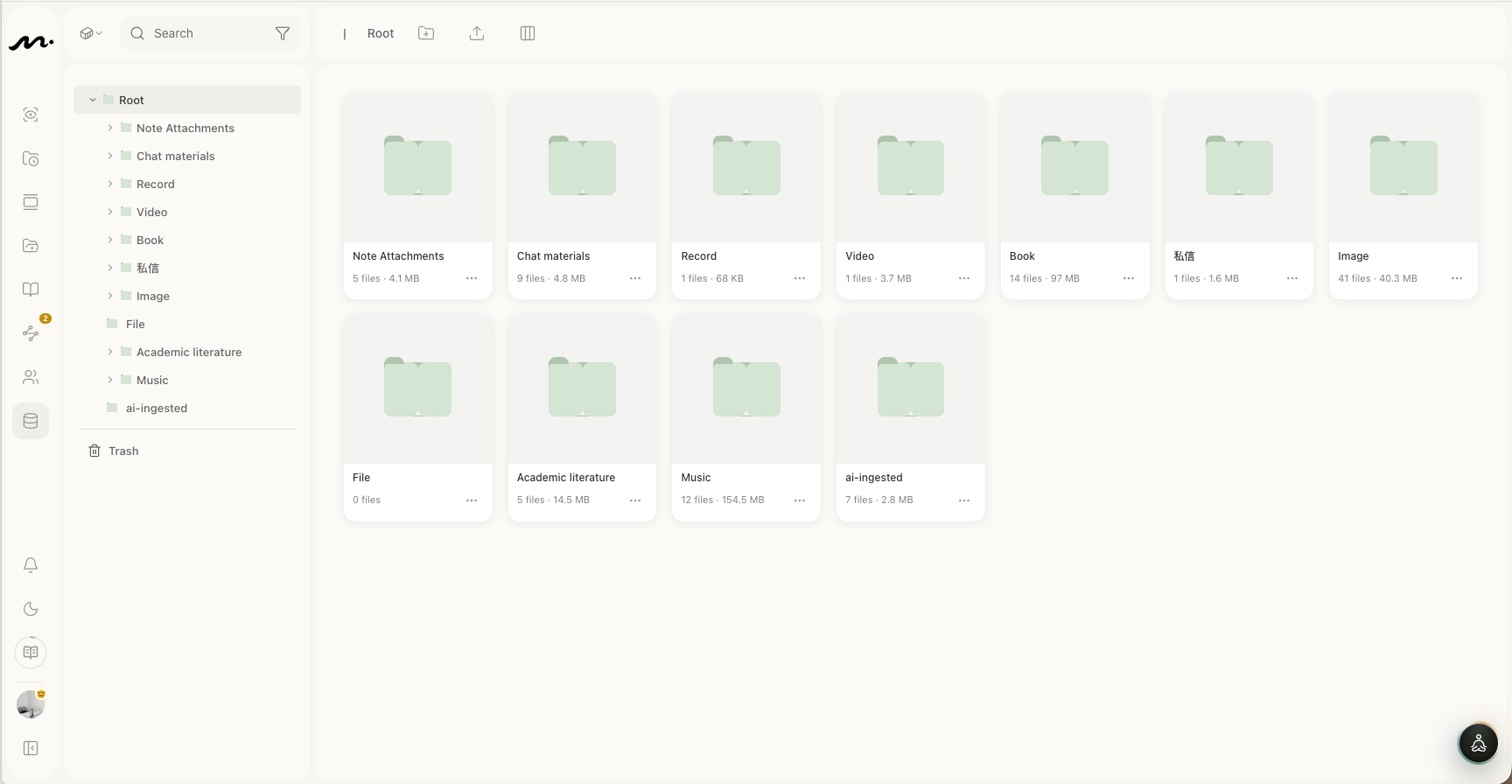Open the Video folder card

[911, 196]
